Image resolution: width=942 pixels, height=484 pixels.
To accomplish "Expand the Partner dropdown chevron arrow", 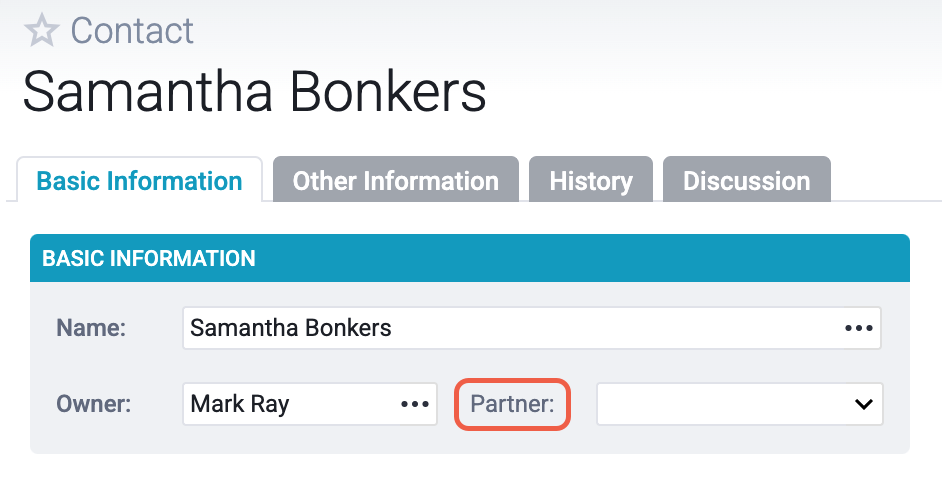I will [x=863, y=404].
